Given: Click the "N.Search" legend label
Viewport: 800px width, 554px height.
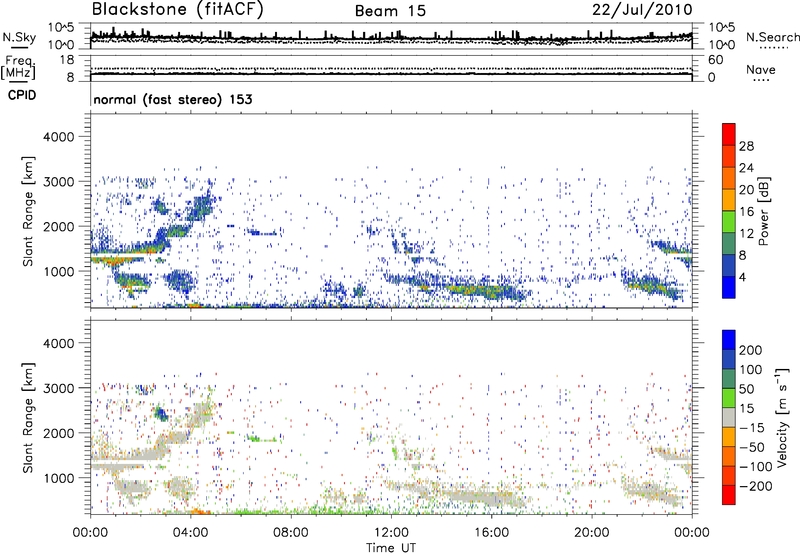Looking at the screenshot, I should pyautogui.click(x=773, y=37).
